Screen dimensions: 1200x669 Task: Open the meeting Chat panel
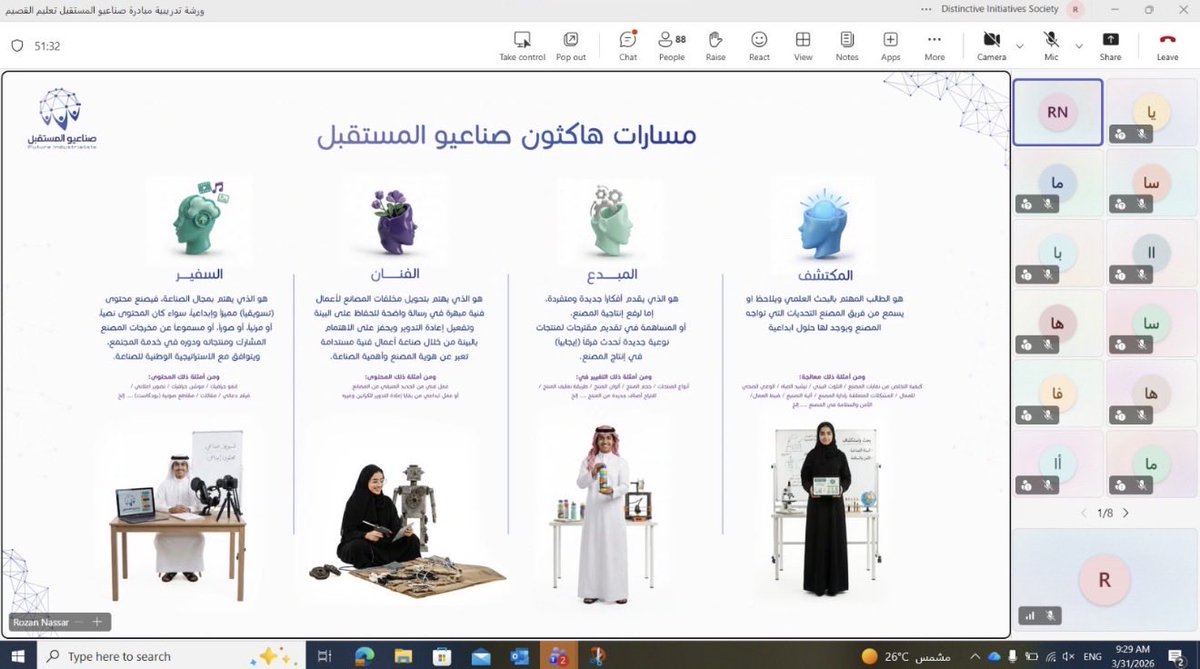click(627, 46)
